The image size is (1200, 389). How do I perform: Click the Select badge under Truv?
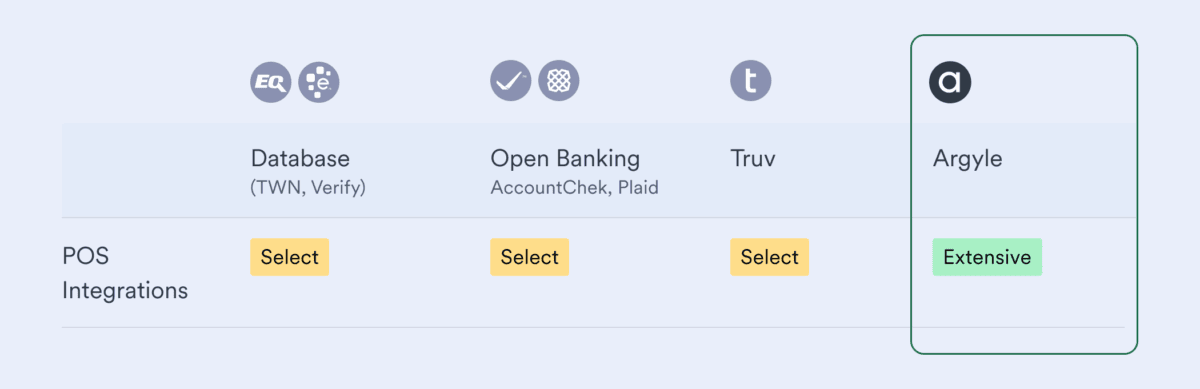pos(769,257)
